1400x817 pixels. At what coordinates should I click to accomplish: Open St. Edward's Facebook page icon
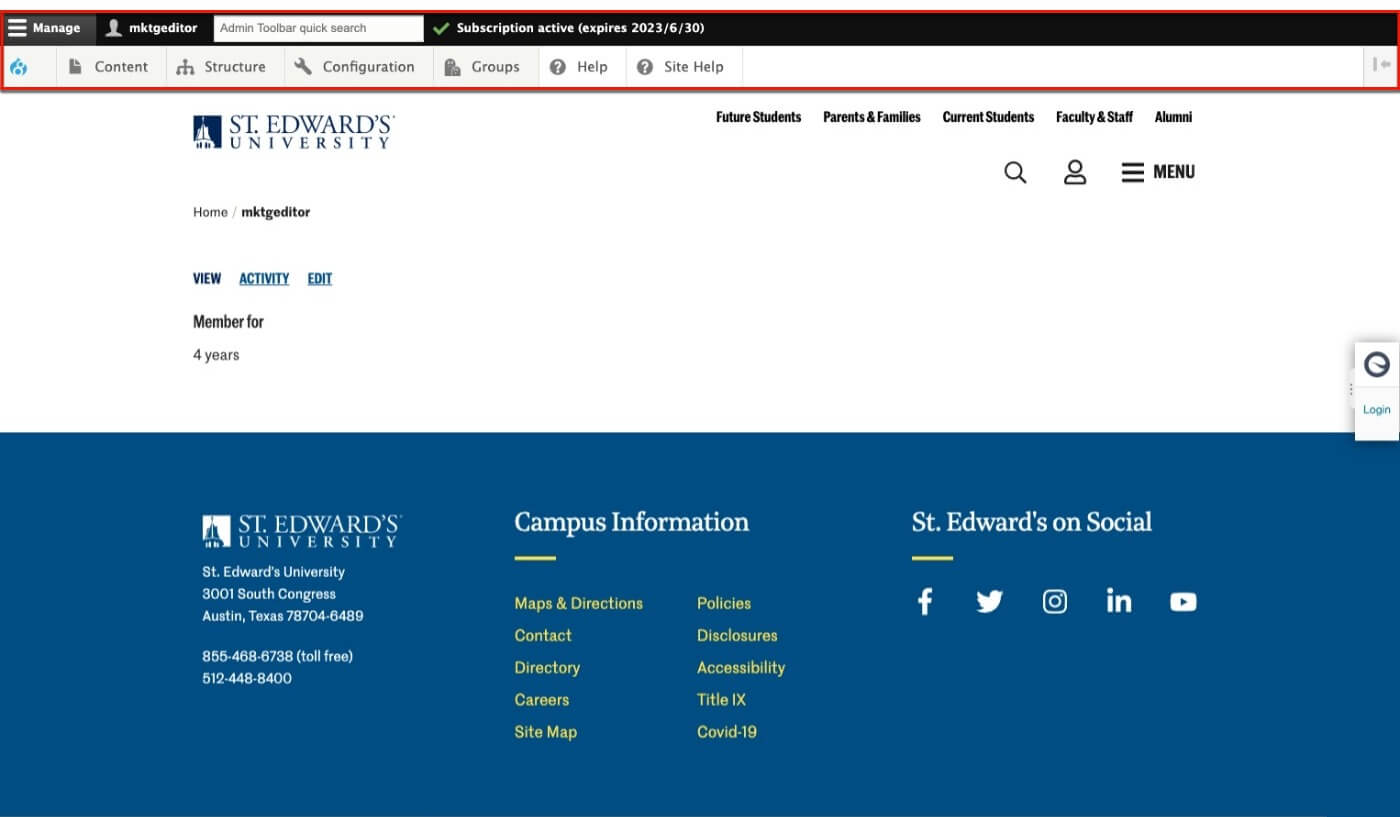925,601
